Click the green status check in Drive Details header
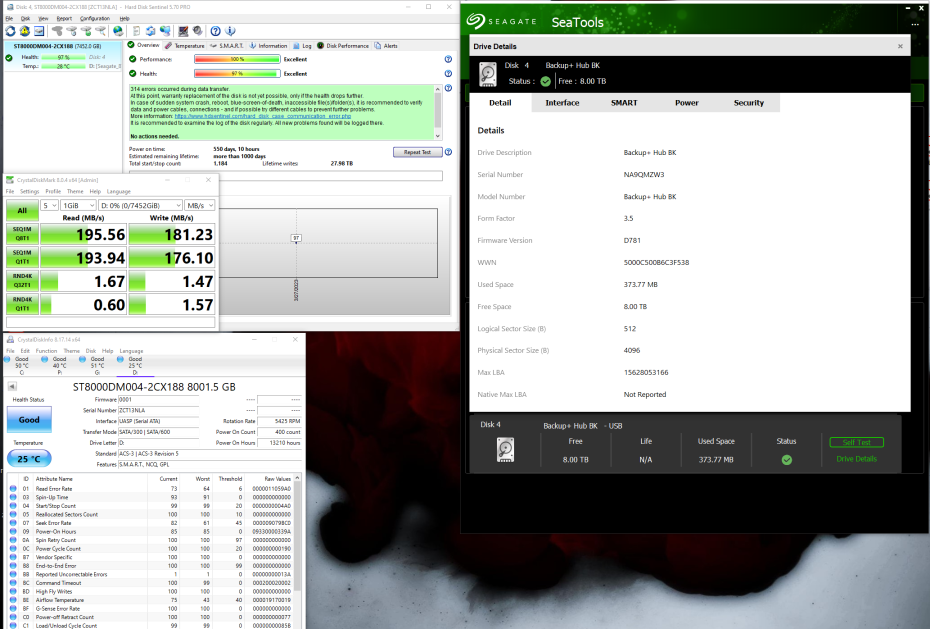930x629 pixels. click(546, 82)
